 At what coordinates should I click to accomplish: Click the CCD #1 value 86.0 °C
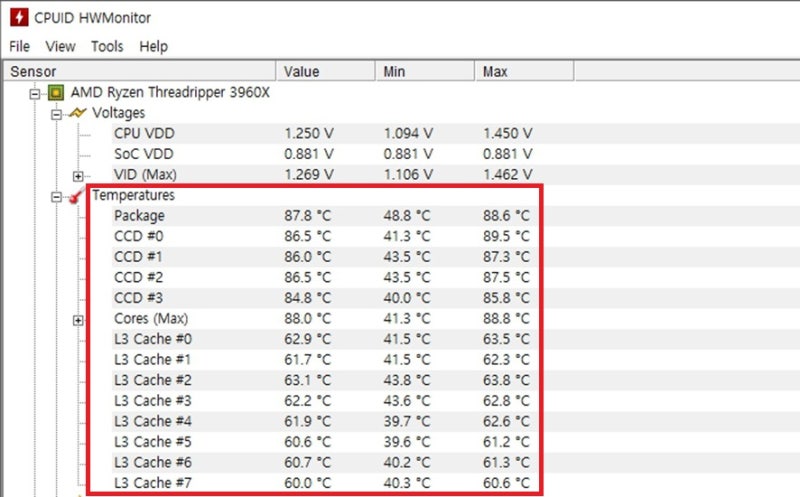pyautogui.click(x=308, y=257)
